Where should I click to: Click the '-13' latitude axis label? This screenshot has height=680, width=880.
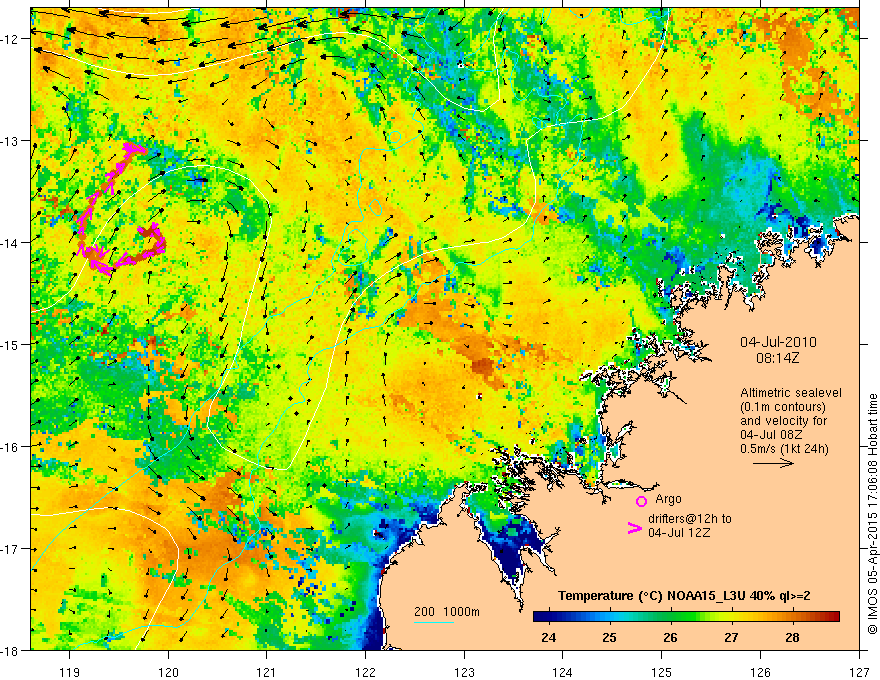pyautogui.click(x=10, y=141)
